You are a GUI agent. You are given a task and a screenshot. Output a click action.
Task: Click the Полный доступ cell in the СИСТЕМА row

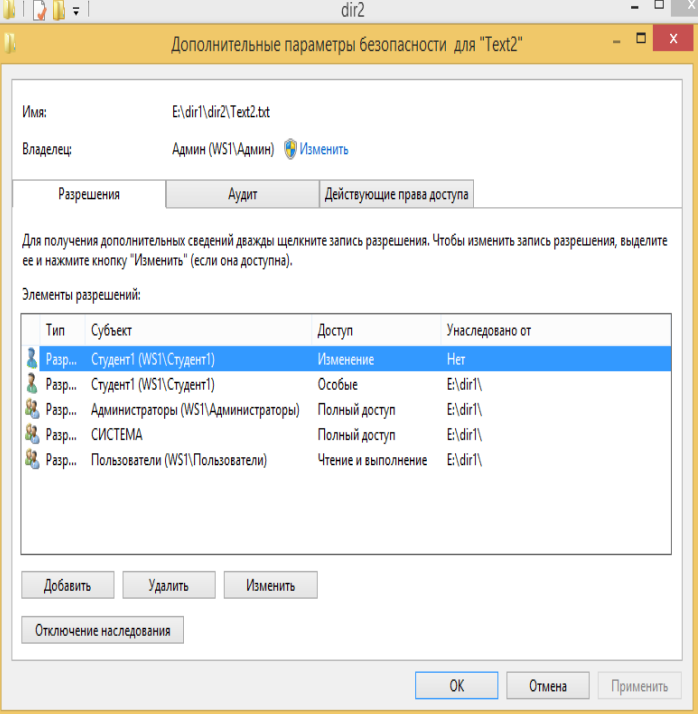click(x=356, y=435)
